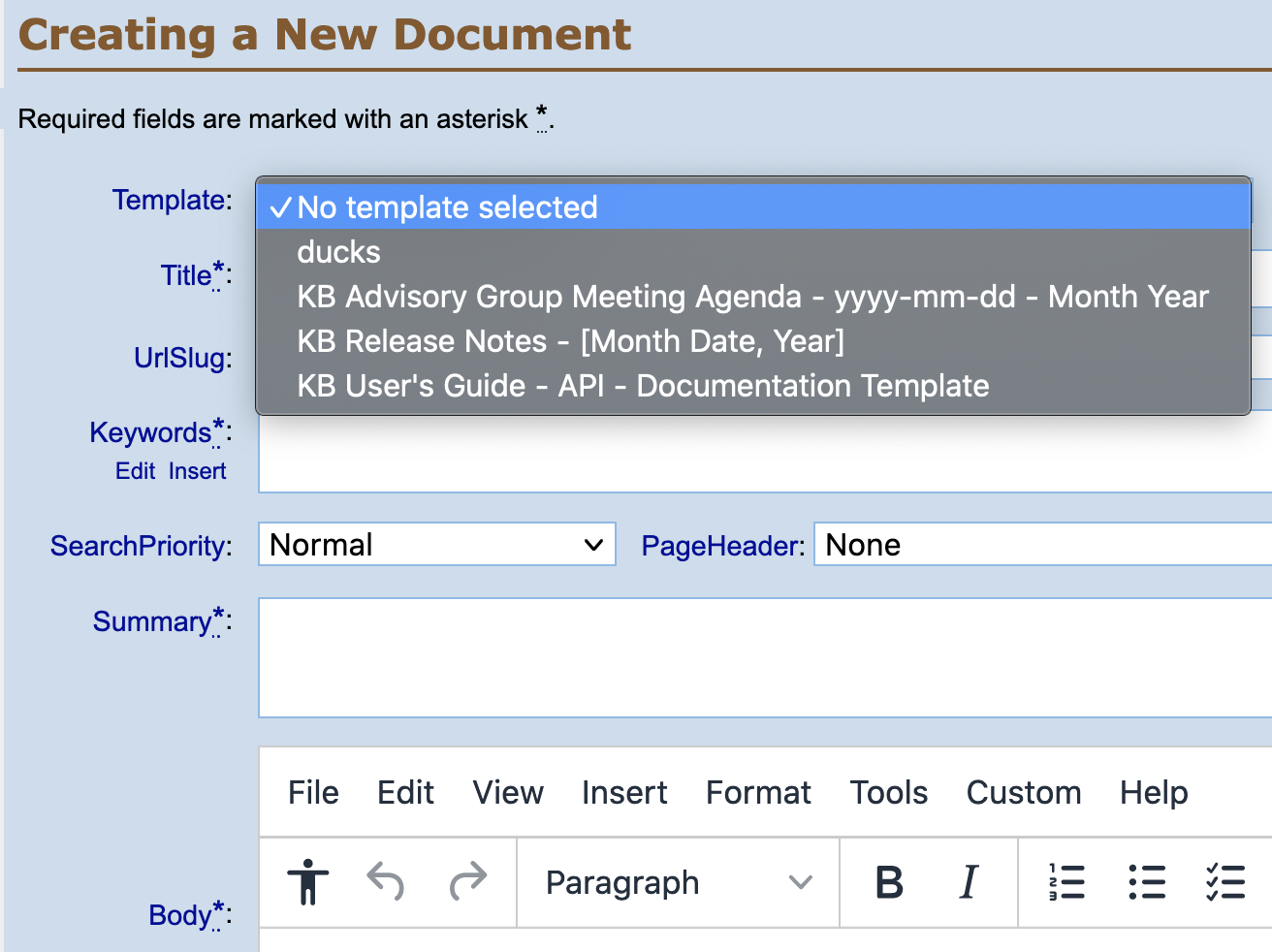The image size is (1272, 952).
Task: Insert a bulleted list
Action: 1147,882
